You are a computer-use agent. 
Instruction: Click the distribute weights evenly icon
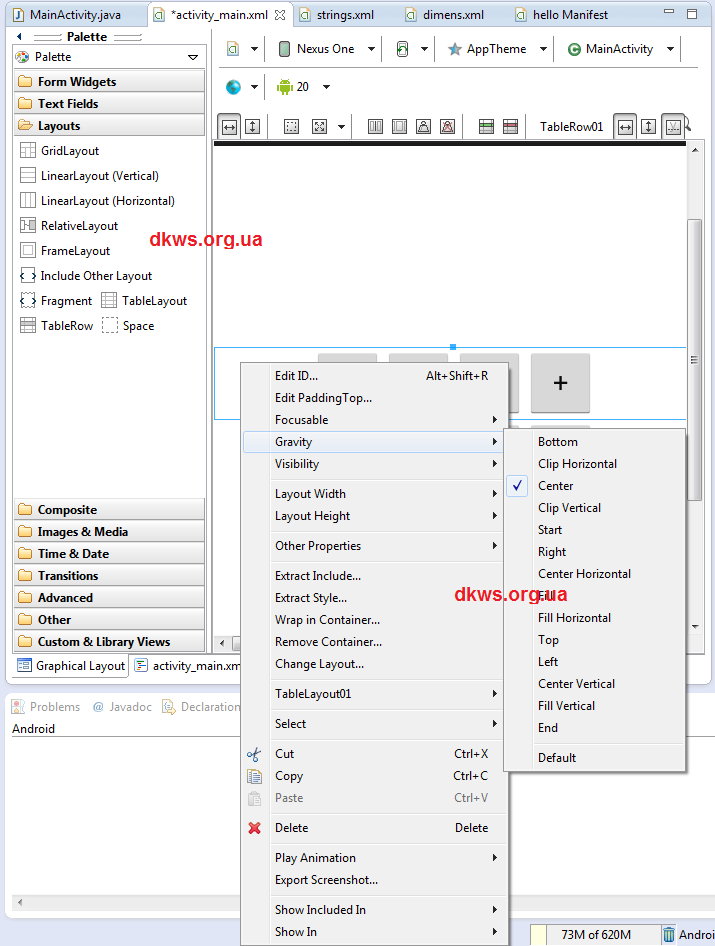pyautogui.click(x=375, y=127)
